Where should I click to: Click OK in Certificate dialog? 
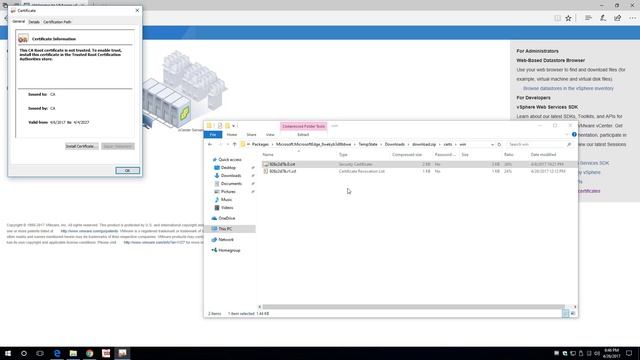[127, 171]
